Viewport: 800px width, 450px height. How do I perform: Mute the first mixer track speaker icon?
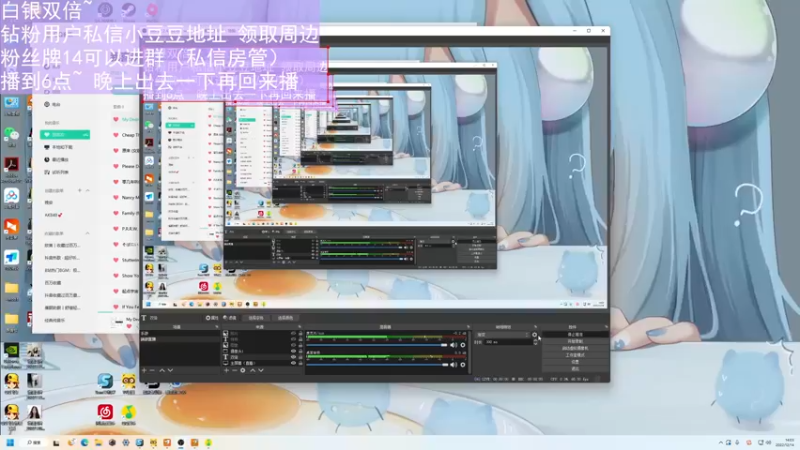click(x=454, y=345)
